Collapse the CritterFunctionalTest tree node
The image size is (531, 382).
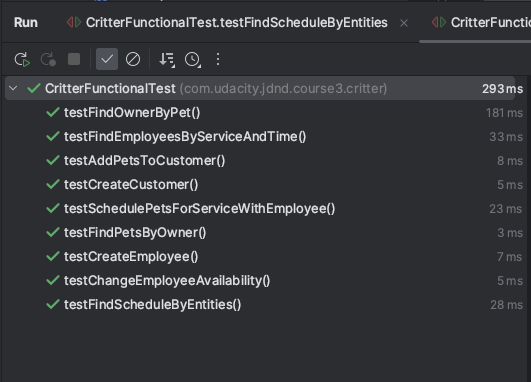pyautogui.click(x=13, y=88)
